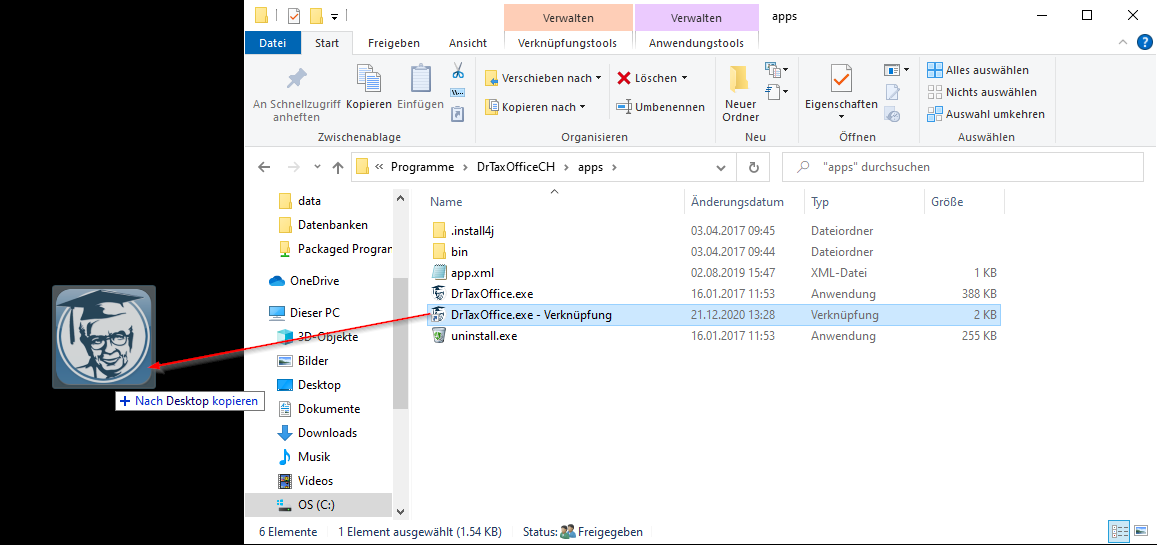Click the Kopieren icon in Zwischenablage
The width and height of the screenshot is (1157, 545).
[368, 79]
